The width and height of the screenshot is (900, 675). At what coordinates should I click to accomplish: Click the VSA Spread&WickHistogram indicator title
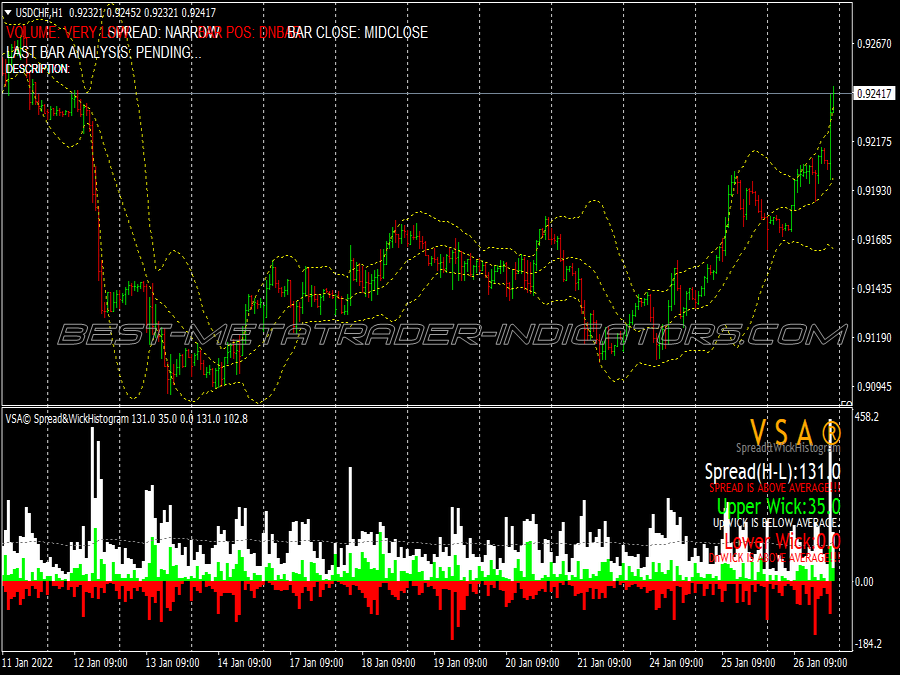[x=126, y=418]
